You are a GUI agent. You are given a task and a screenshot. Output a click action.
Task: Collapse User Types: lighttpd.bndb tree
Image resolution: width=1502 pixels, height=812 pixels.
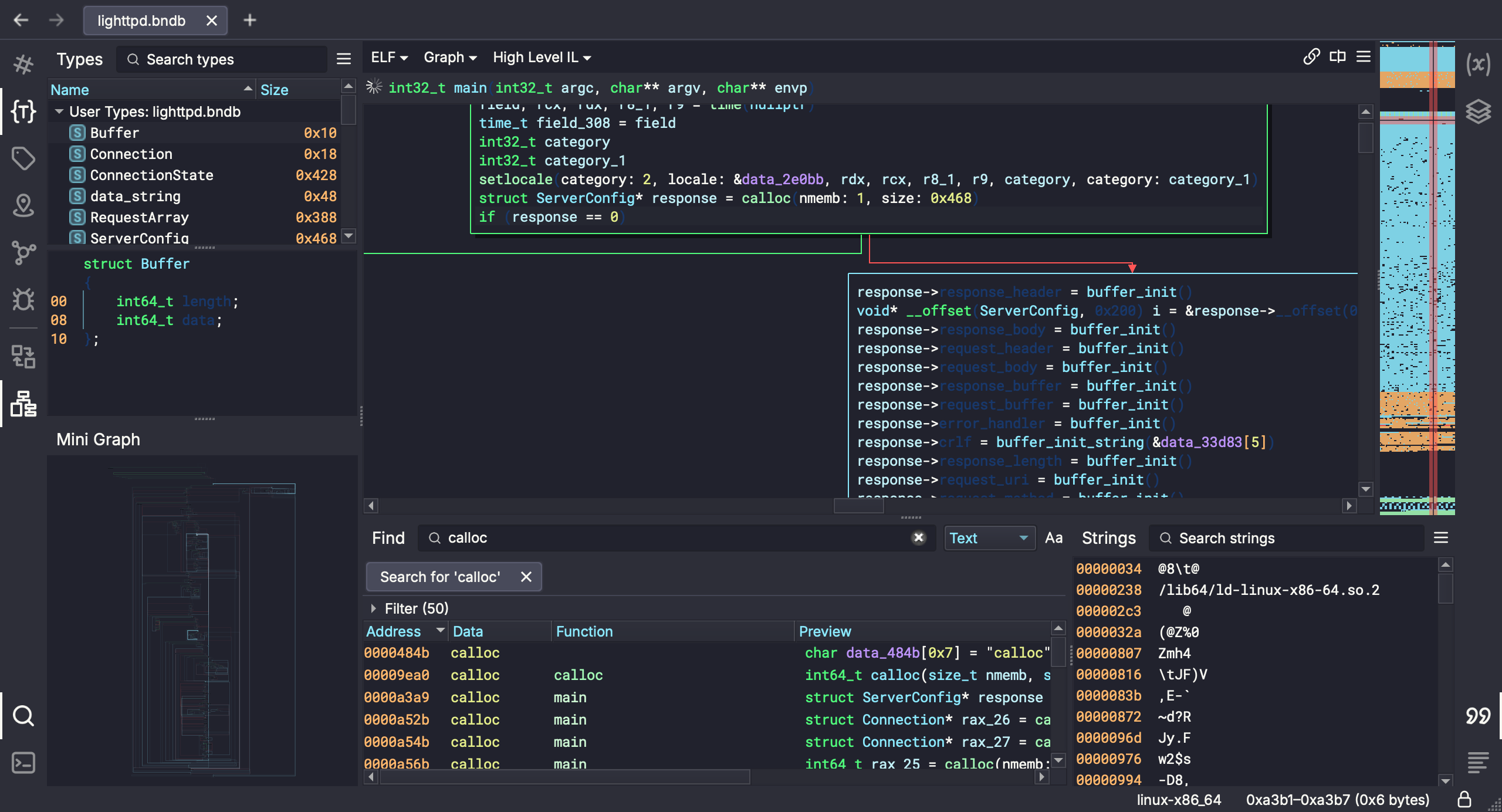point(59,111)
